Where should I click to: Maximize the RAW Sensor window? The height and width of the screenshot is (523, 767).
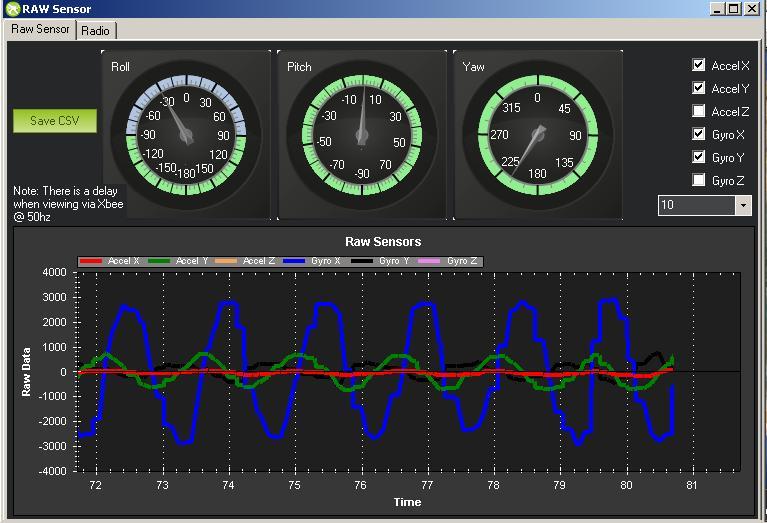coord(735,9)
